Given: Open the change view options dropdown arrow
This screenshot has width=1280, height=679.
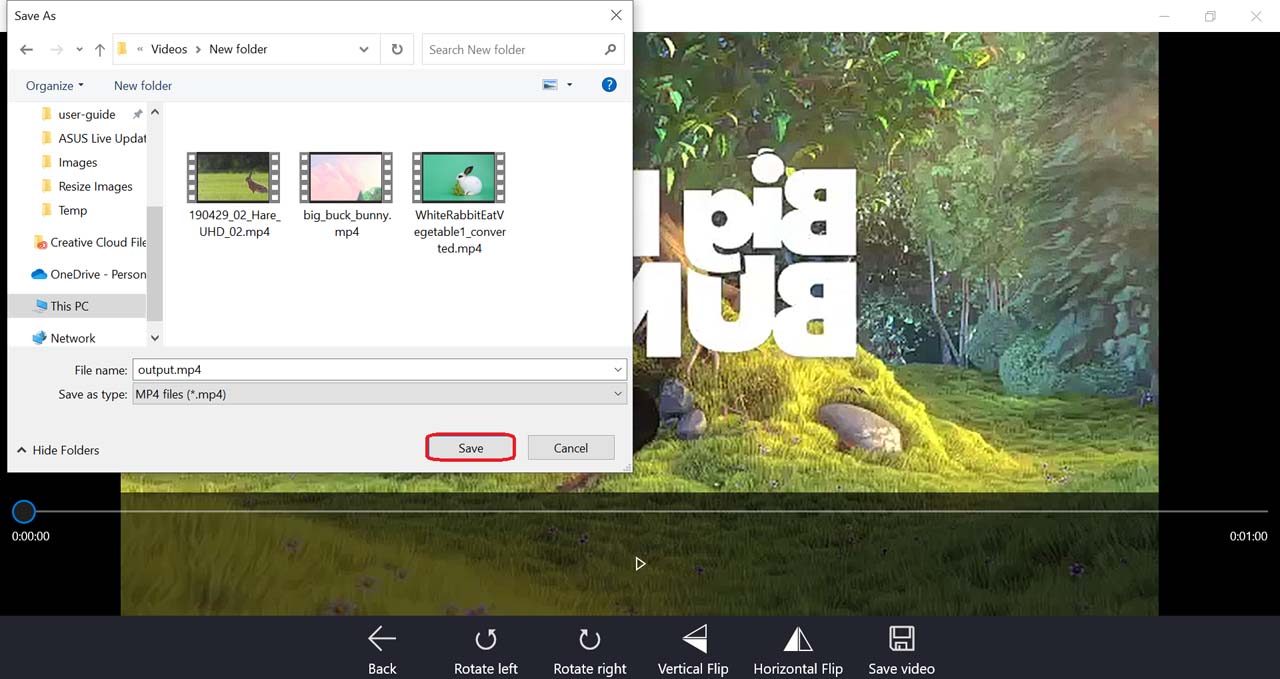Looking at the screenshot, I should 570,85.
